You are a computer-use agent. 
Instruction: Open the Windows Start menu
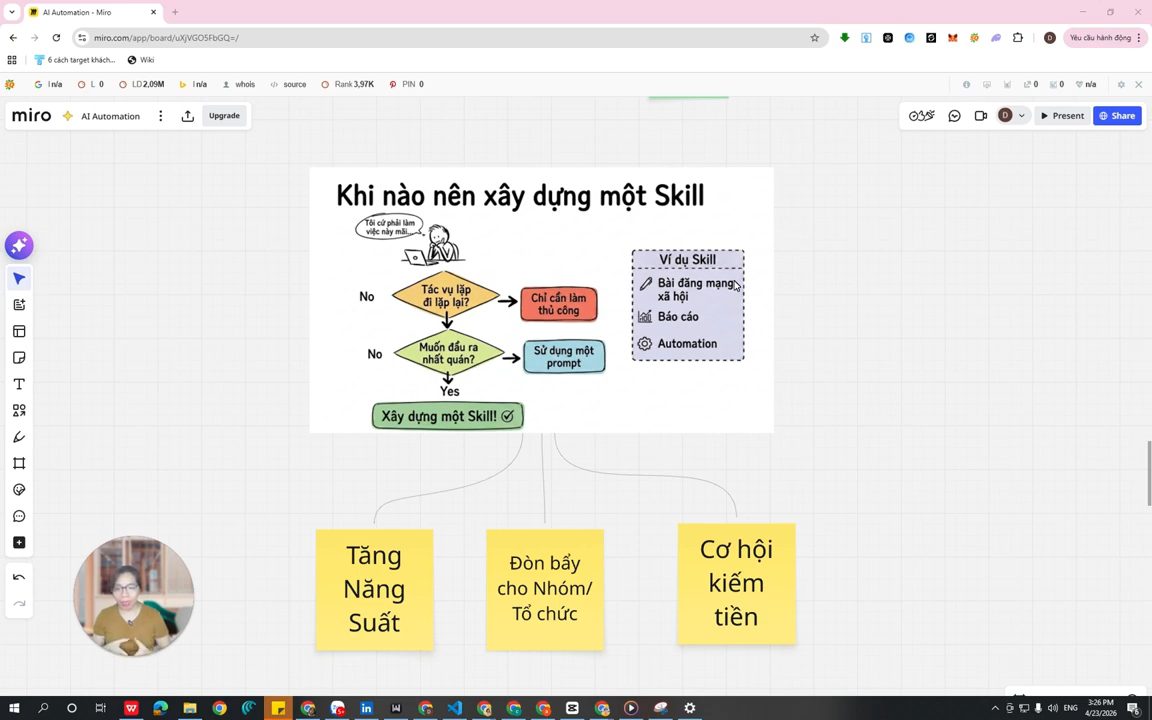(14, 708)
